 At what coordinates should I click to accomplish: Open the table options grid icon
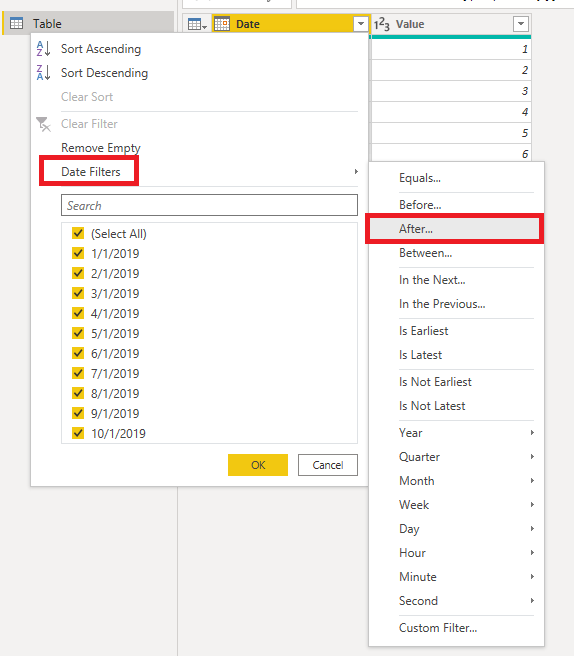click(197, 24)
